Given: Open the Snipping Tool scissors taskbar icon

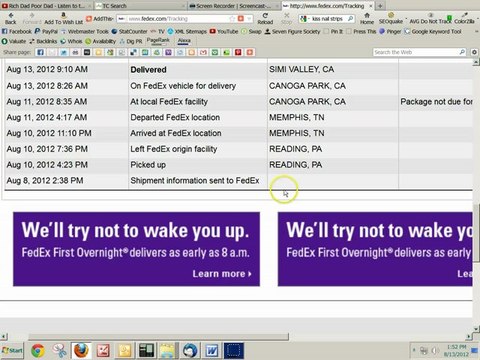Looking at the screenshot, I should (59, 350).
